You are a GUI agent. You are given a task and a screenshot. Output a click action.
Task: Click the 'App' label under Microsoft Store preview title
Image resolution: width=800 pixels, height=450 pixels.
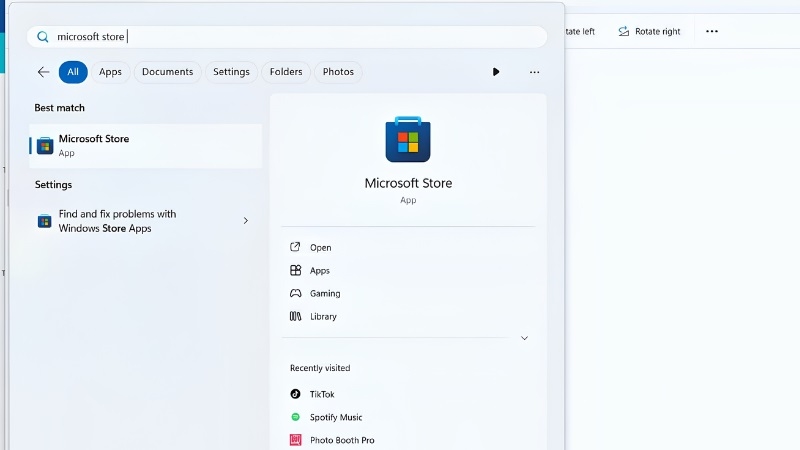(408, 201)
